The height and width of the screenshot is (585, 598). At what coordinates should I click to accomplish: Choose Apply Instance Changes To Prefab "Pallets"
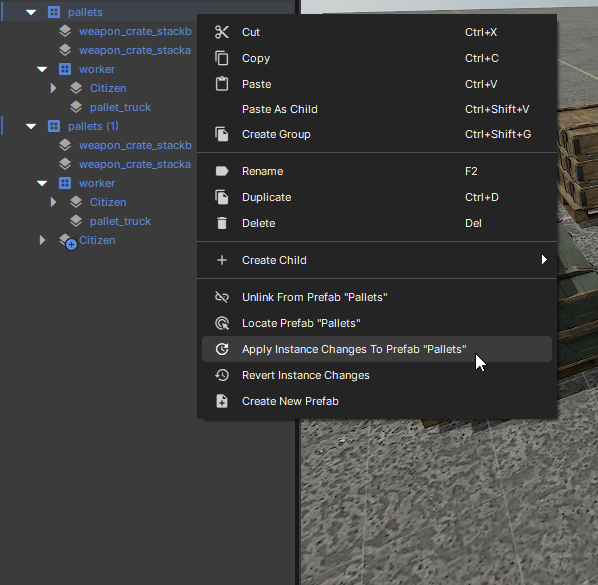(x=377, y=349)
